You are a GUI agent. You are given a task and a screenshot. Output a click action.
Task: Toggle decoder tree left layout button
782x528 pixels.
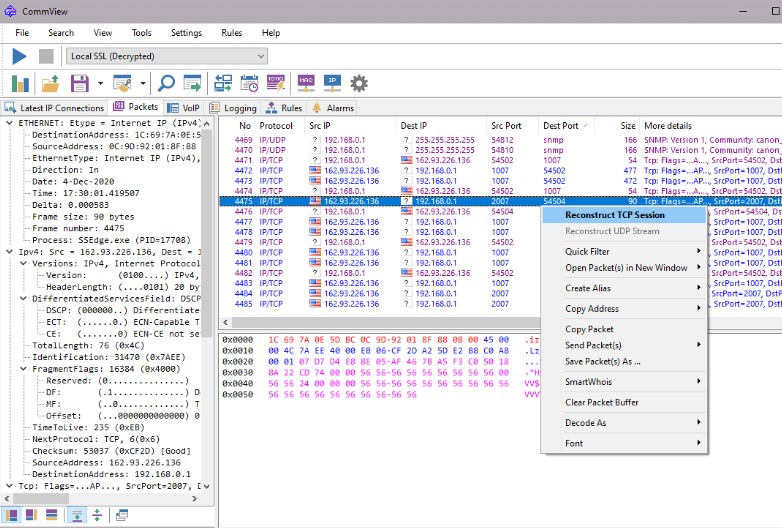click(x=11, y=515)
